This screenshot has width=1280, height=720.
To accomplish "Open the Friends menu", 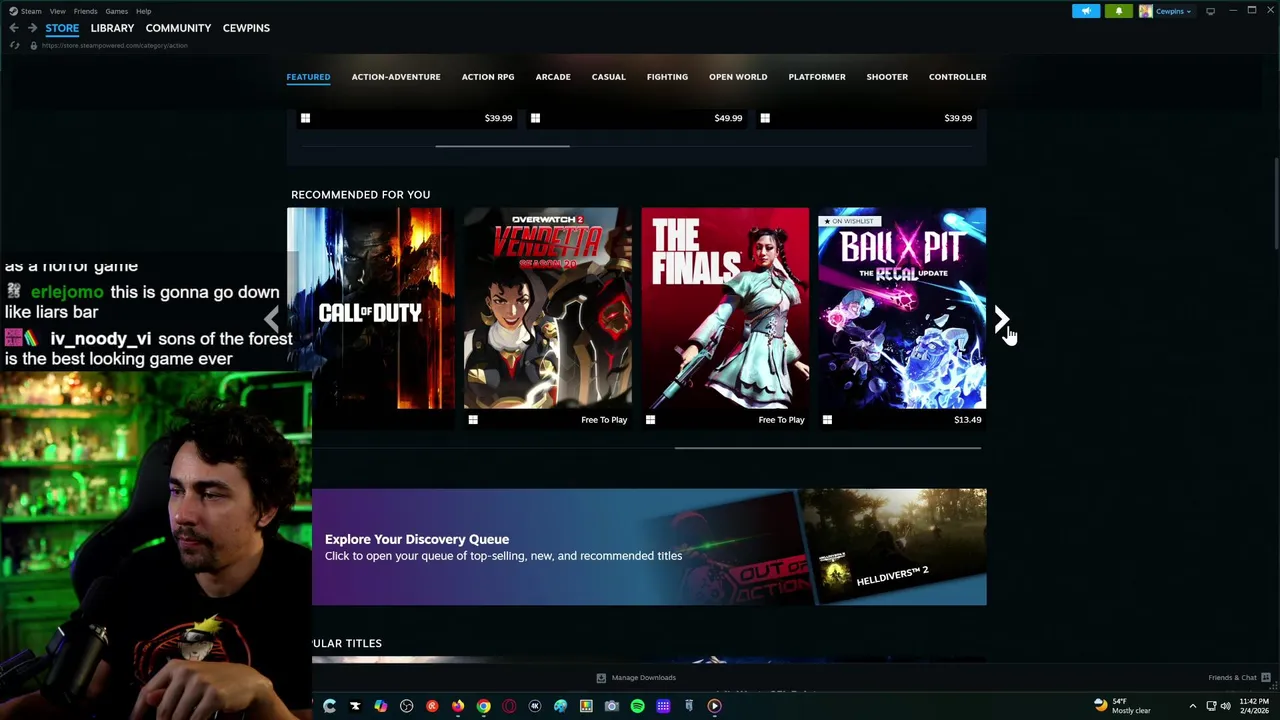I will 85,11.
